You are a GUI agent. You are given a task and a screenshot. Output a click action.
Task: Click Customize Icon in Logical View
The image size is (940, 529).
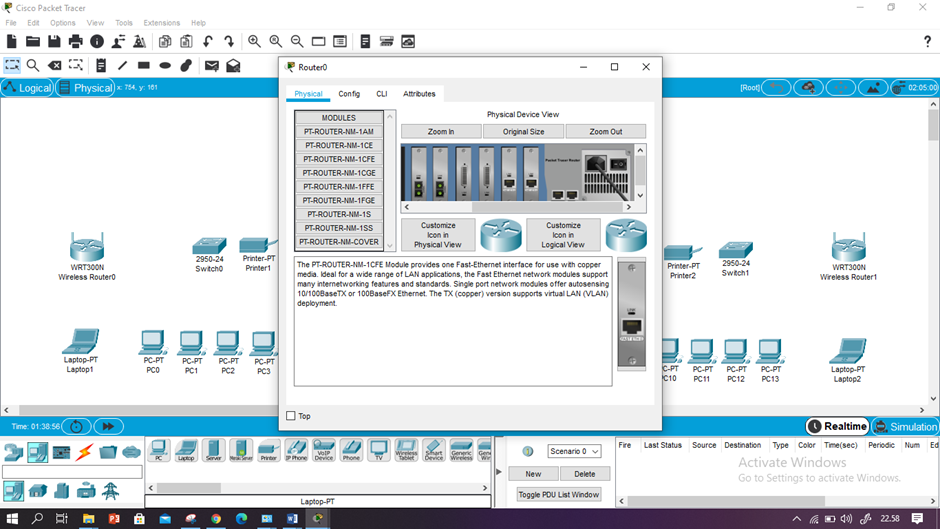point(563,235)
